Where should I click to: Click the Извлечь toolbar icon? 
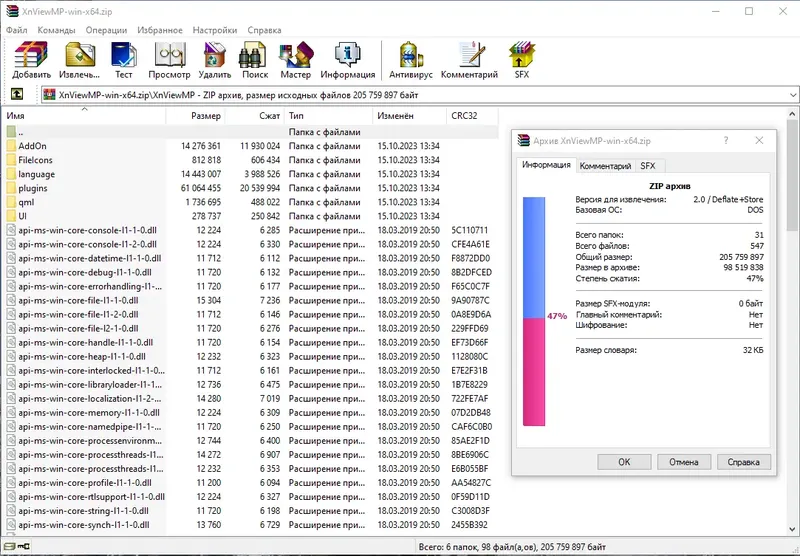coord(79,55)
